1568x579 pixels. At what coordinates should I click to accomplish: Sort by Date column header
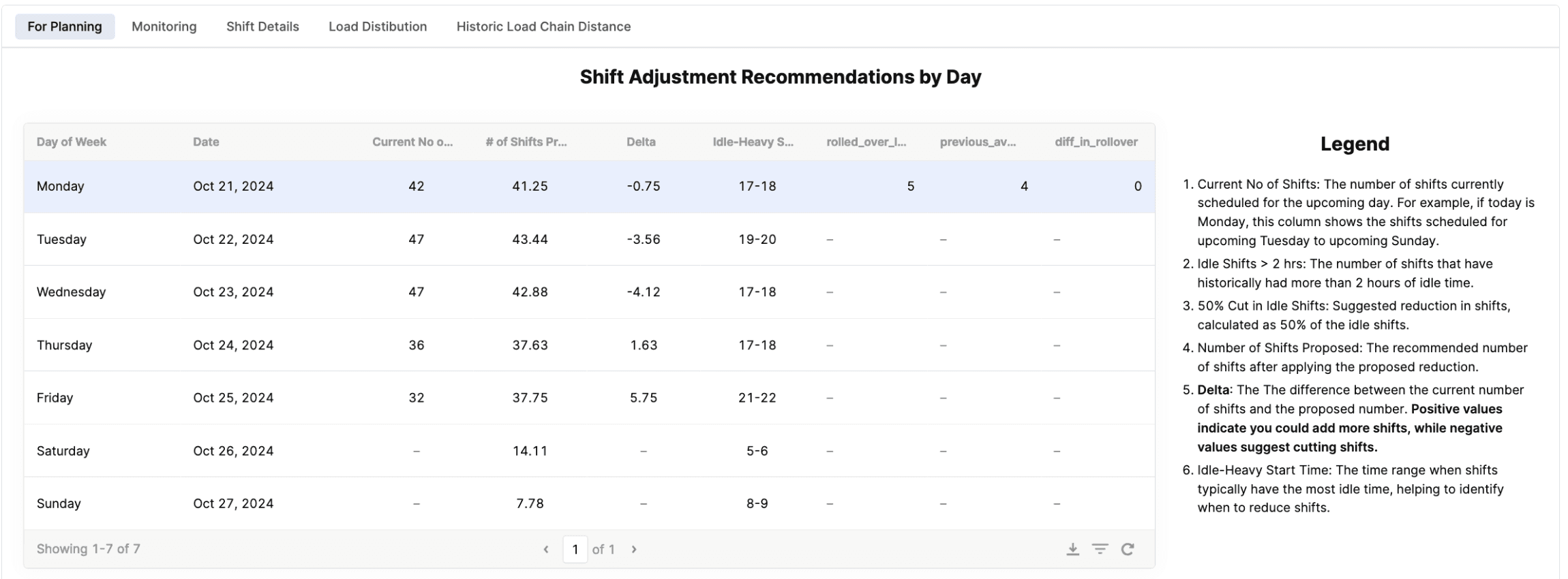tap(206, 142)
